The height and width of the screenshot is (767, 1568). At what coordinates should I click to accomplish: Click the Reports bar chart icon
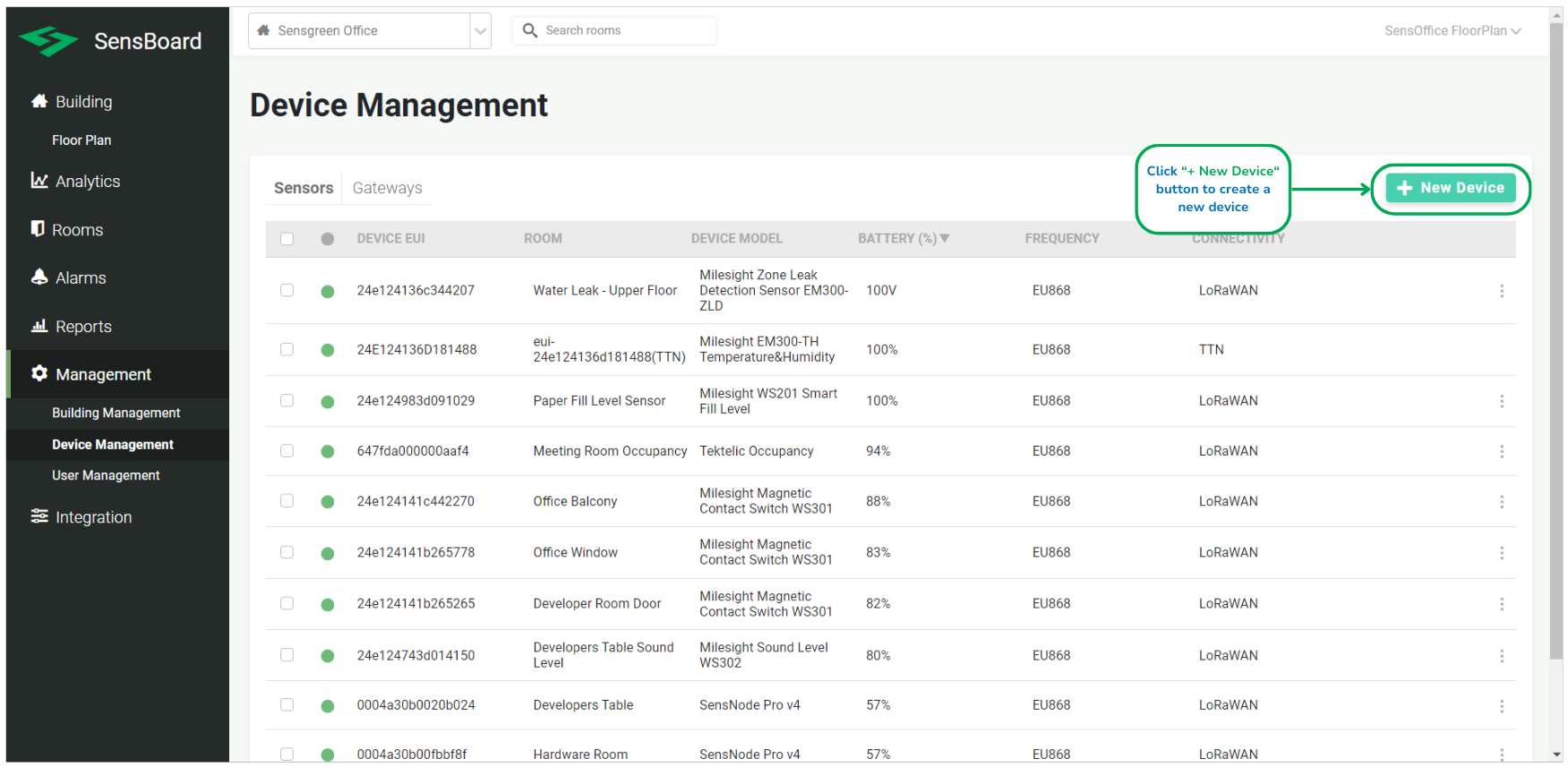coord(39,326)
